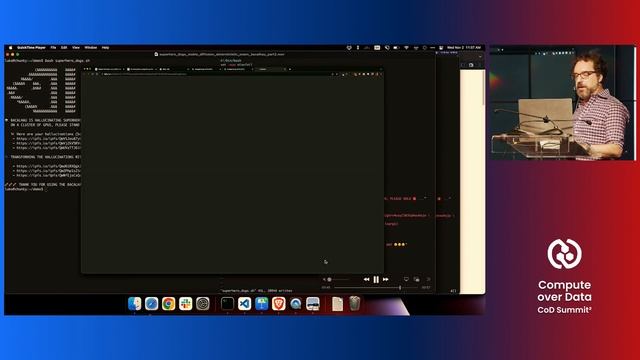
Task: Click the fast-forward button in player
Action: pyautogui.click(x=386, y=280)
